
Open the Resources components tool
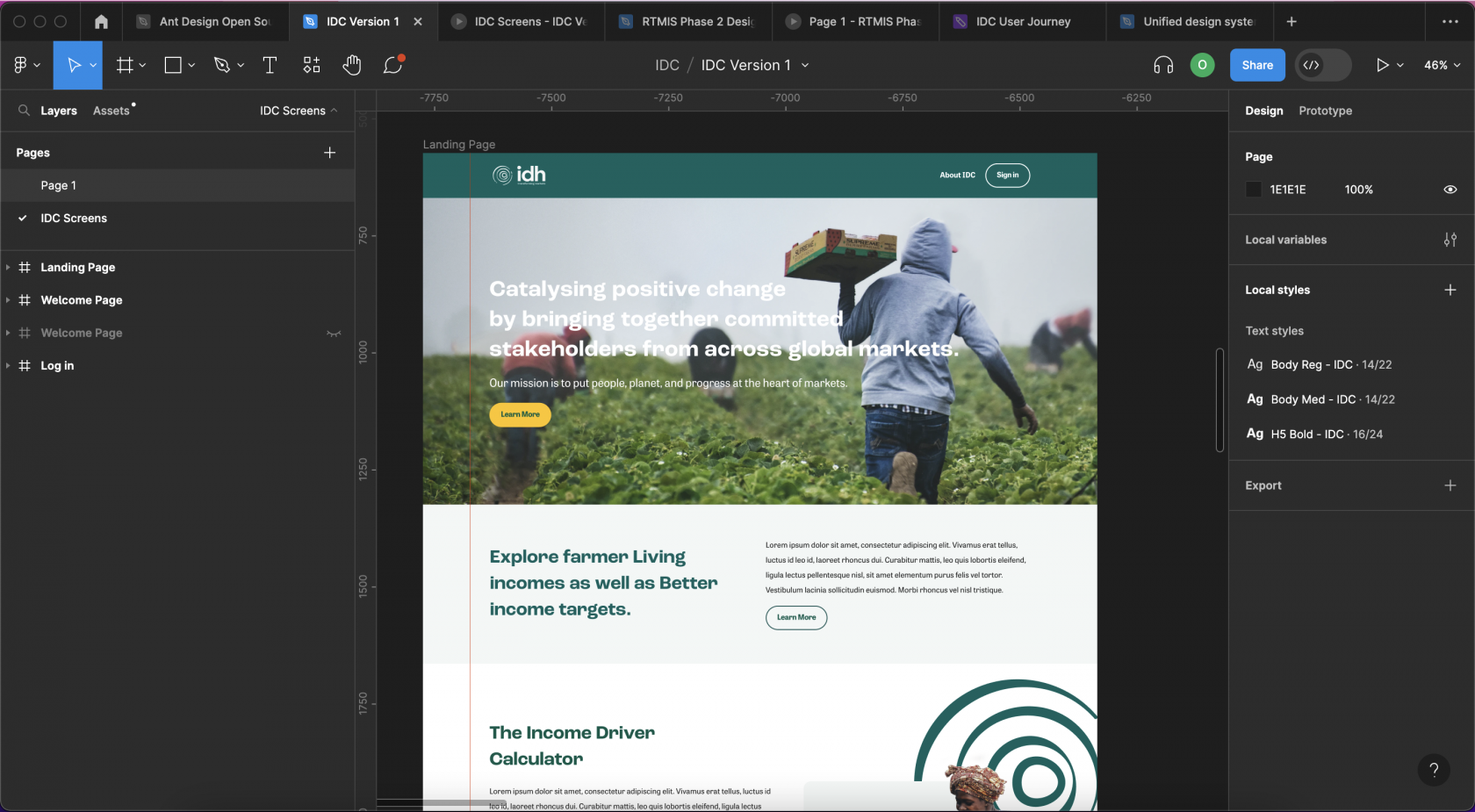[312, 65]
